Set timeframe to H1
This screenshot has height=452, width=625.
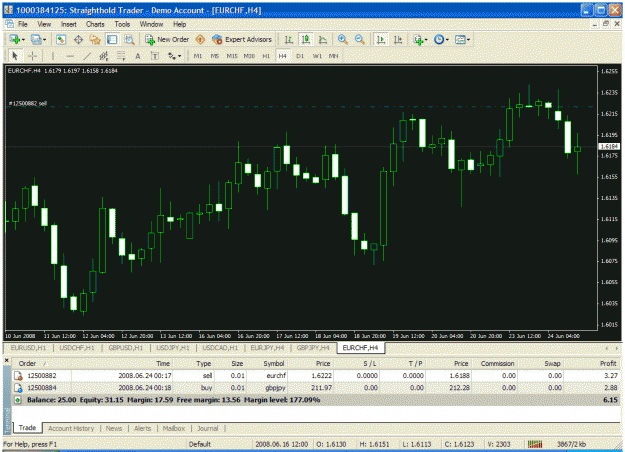[x=266, y=56]
